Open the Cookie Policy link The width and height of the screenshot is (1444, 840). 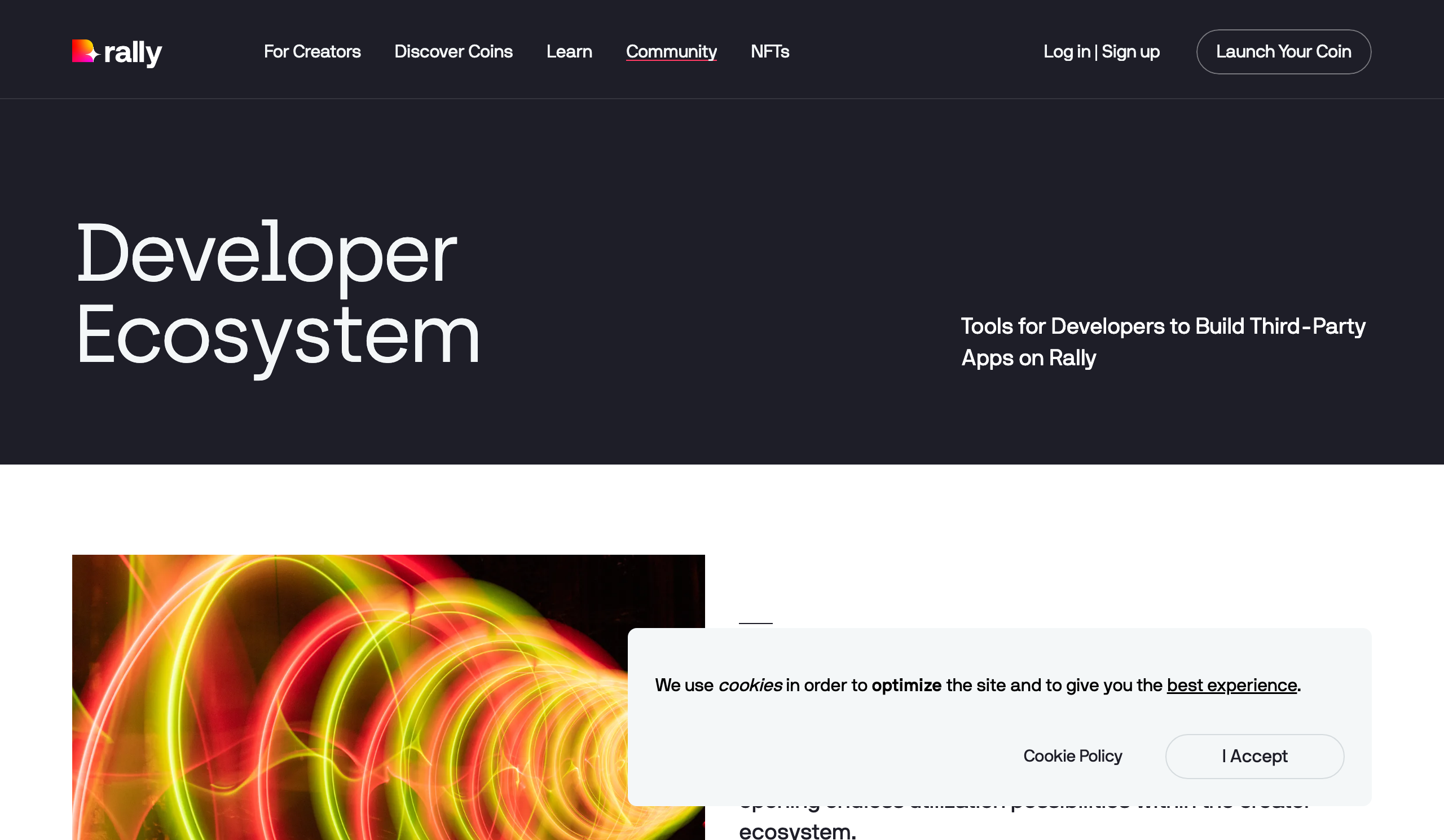1072,756
